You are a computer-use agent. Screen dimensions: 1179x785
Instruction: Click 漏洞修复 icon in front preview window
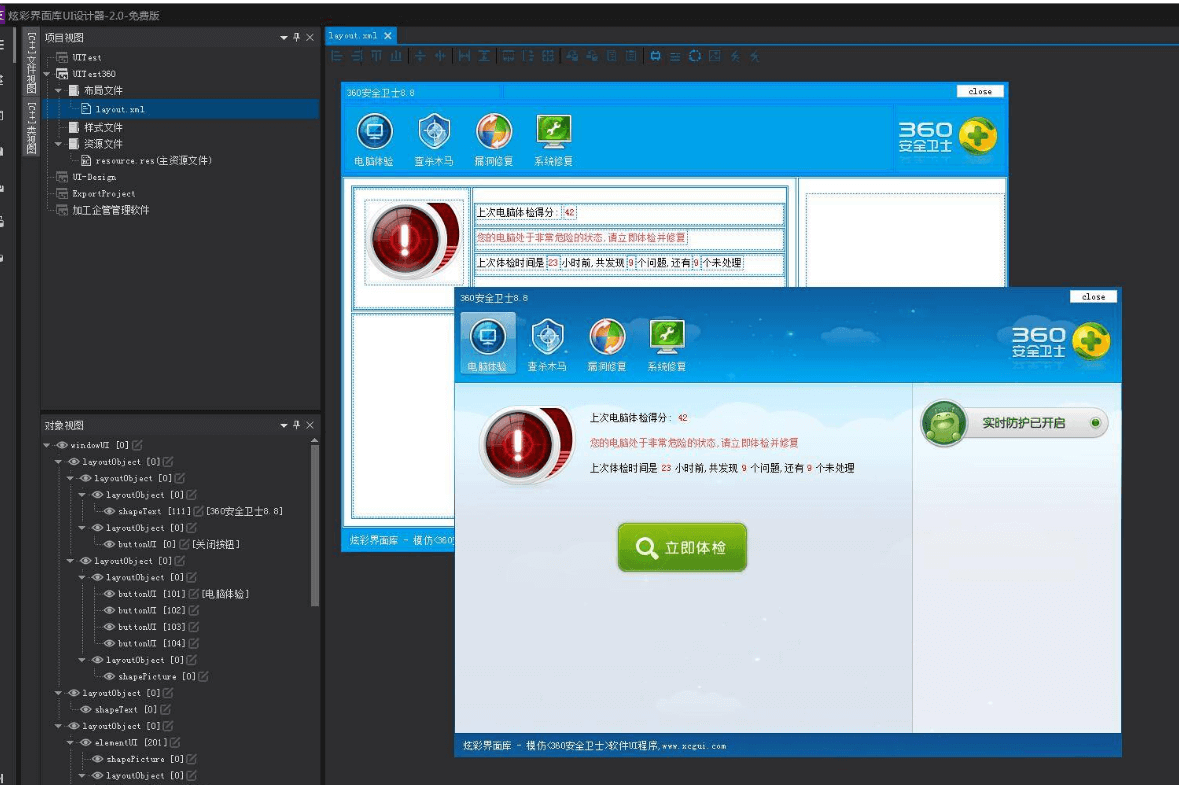[607, 344]
